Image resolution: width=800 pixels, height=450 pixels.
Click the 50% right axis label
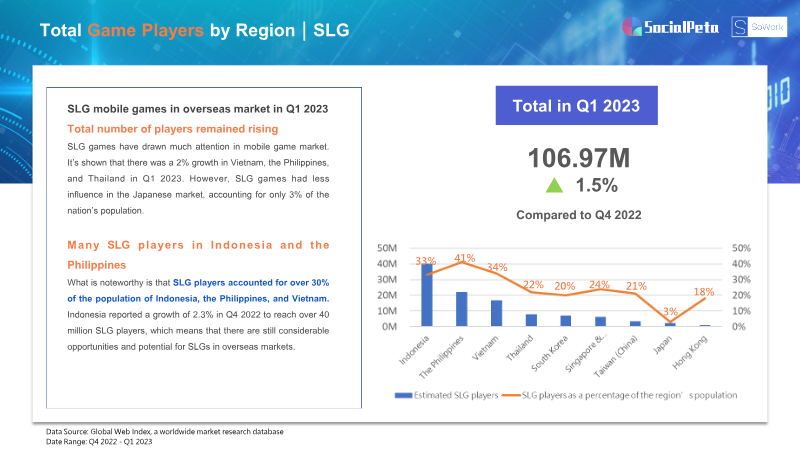tap(741, 248)
